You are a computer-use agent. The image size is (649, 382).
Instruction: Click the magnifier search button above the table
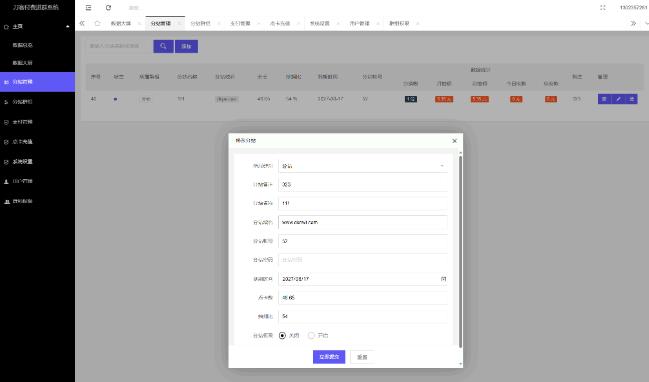163,46
